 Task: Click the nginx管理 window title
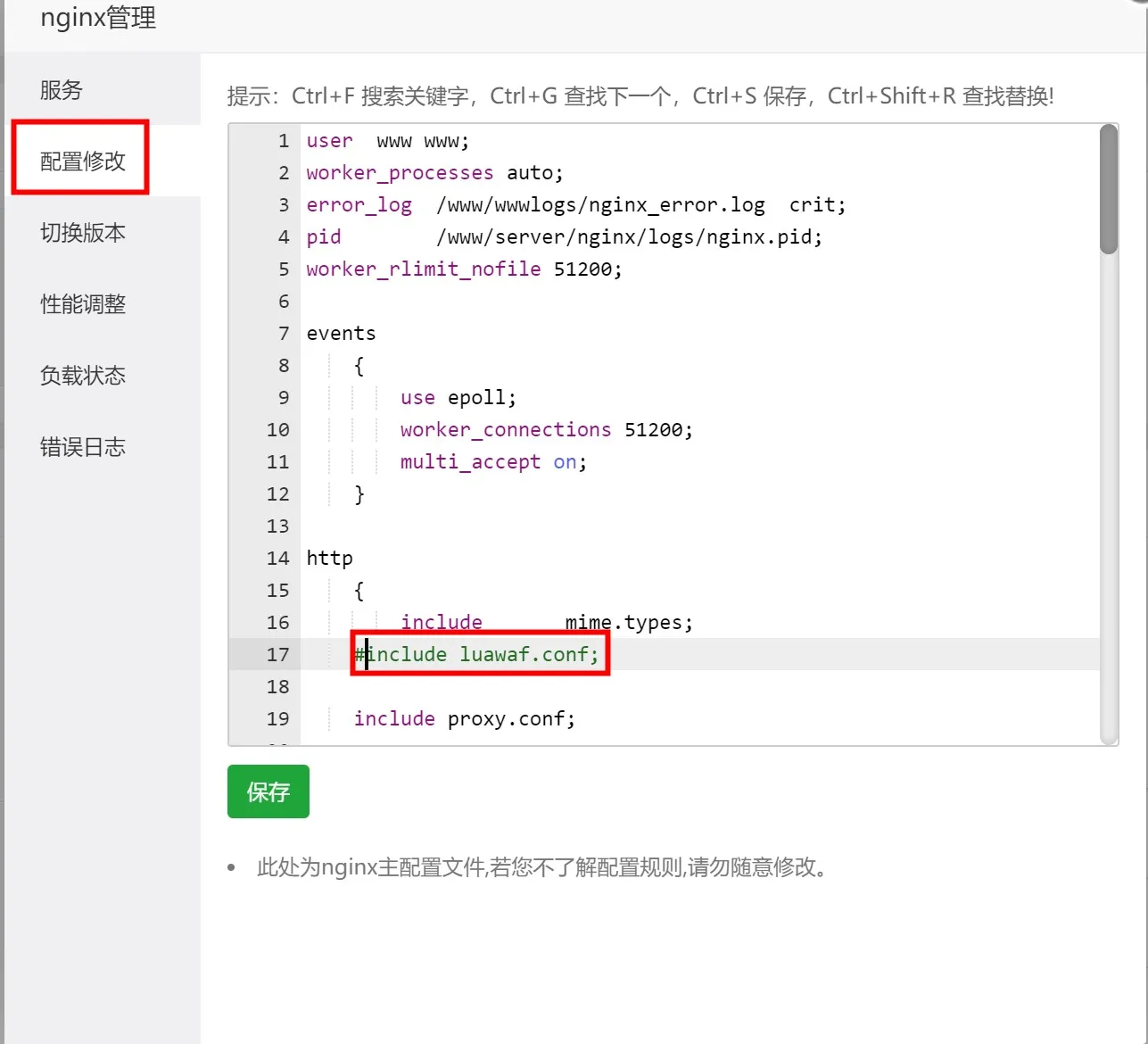click(98, 18)
